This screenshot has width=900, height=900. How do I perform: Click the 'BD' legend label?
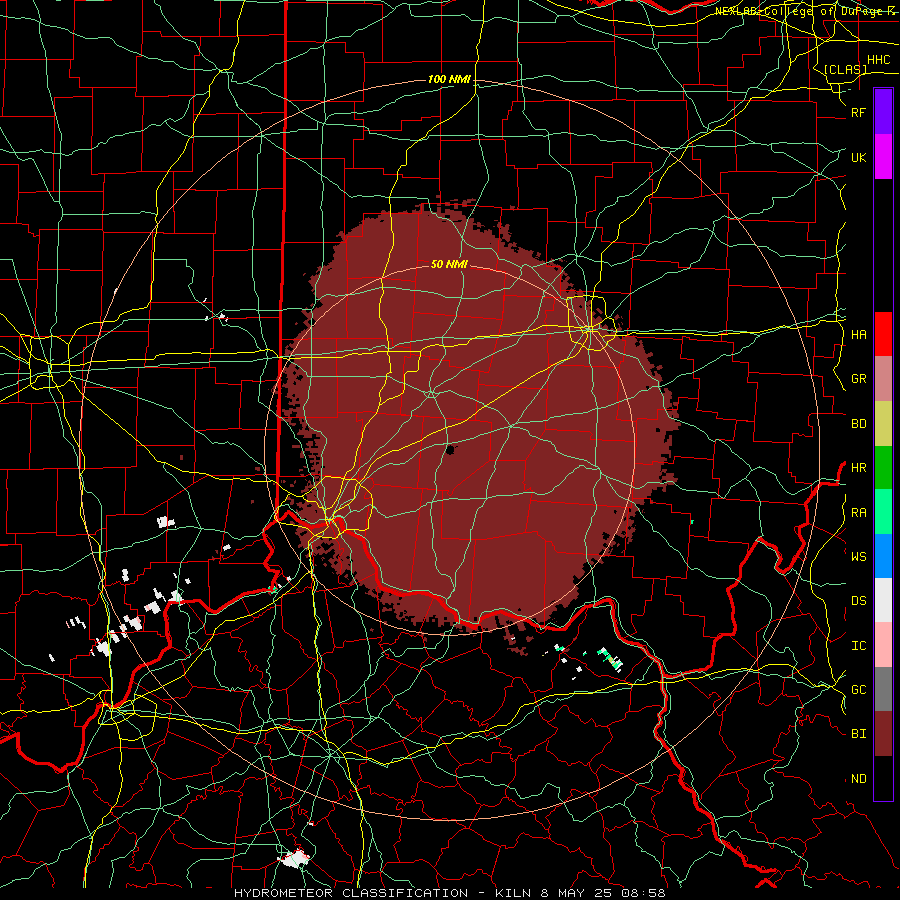[858, 424]
